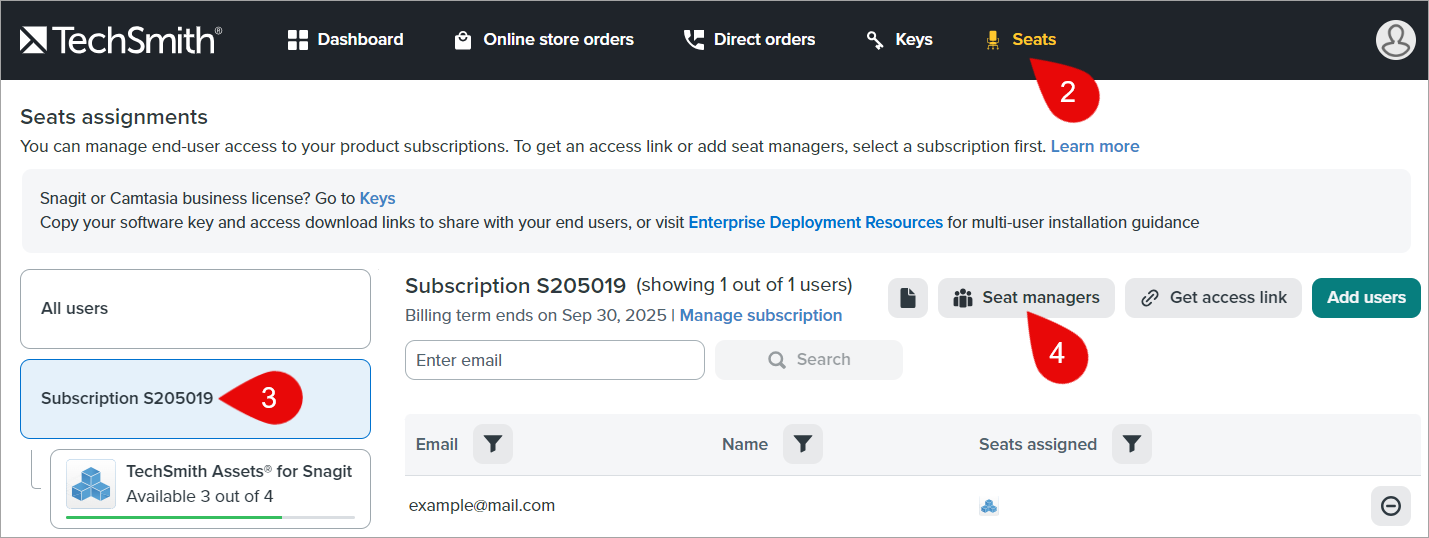The height and width of the screenshot is (538, 1429).
Task: Go to the Dashboard tab
Action: click(345, 40)
